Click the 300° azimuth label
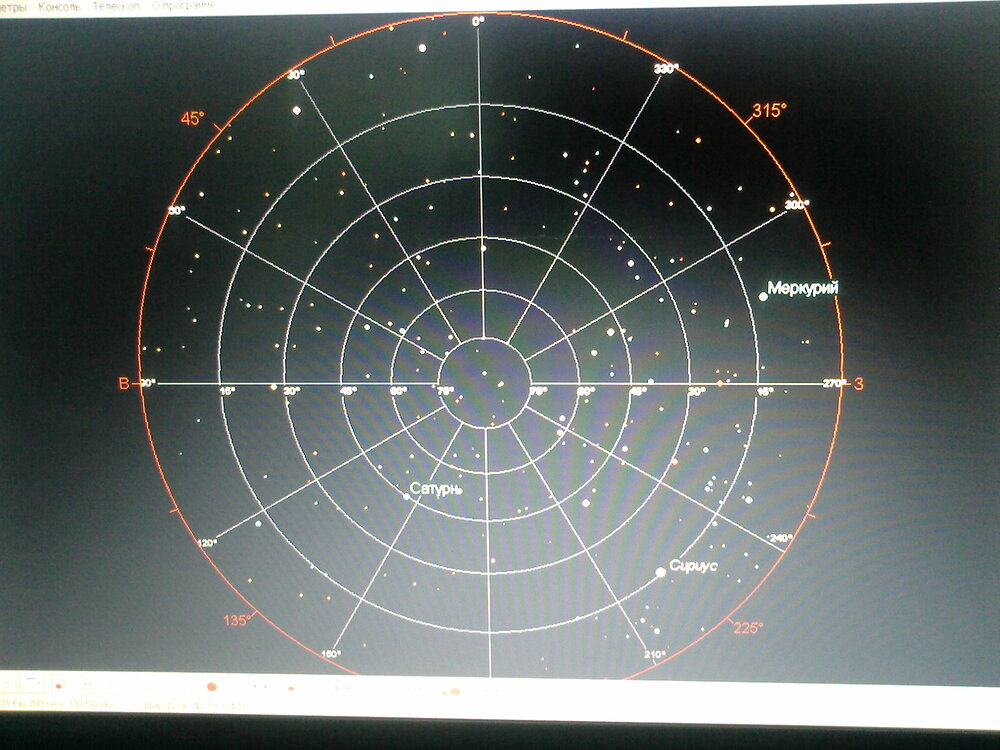 point(797,205)
